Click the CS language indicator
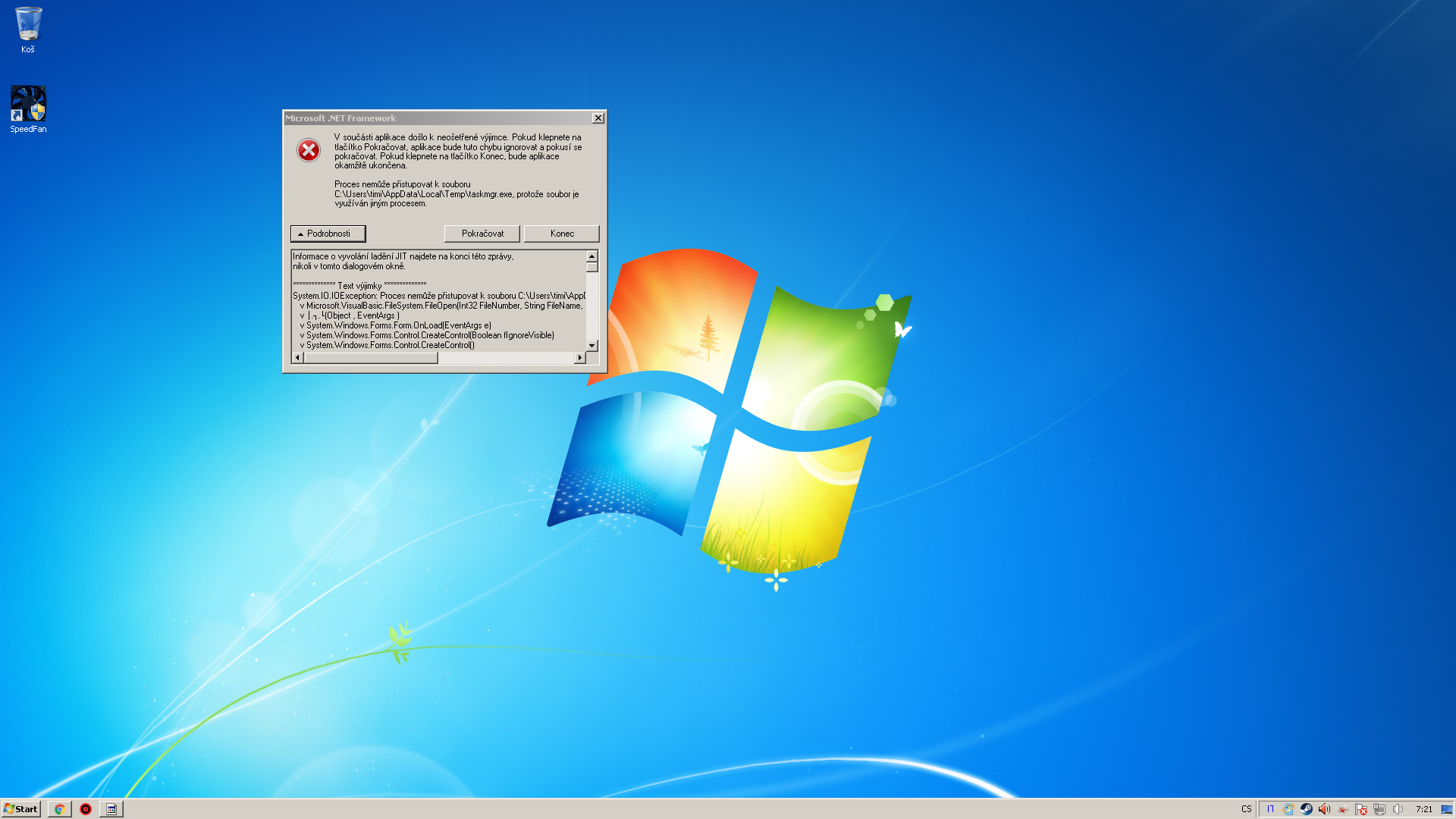Image resolution: width=1456 pixels, height=819 pixels. [x=1247, y=809]
